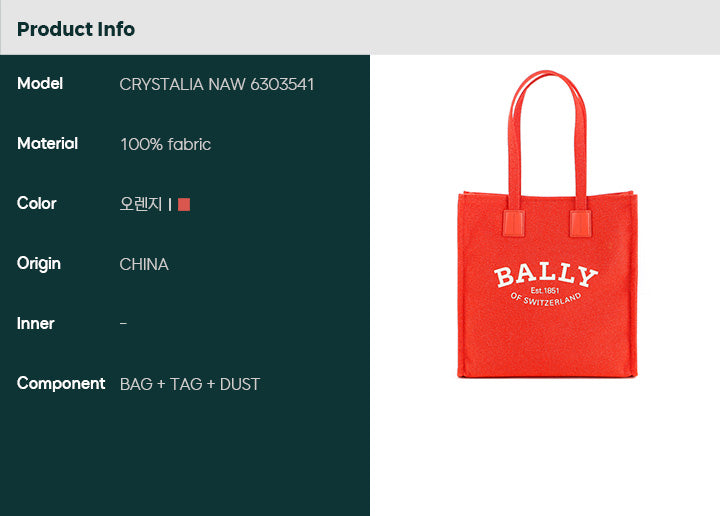Viewport: 720px width, 516px height.
Task: Click the Model label
Action: coord(40,84)
